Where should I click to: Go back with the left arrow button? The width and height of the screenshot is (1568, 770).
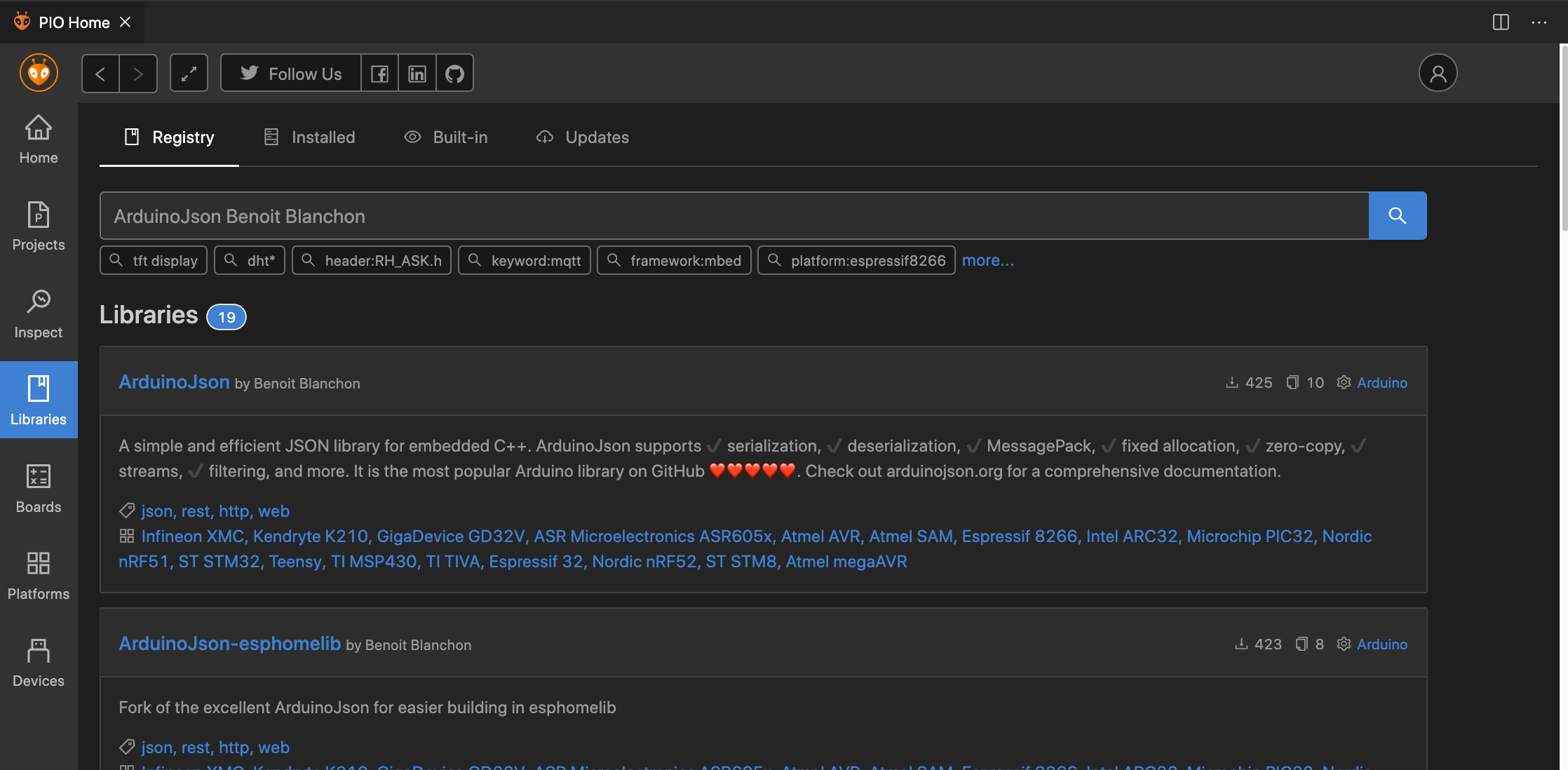[100, 74]
